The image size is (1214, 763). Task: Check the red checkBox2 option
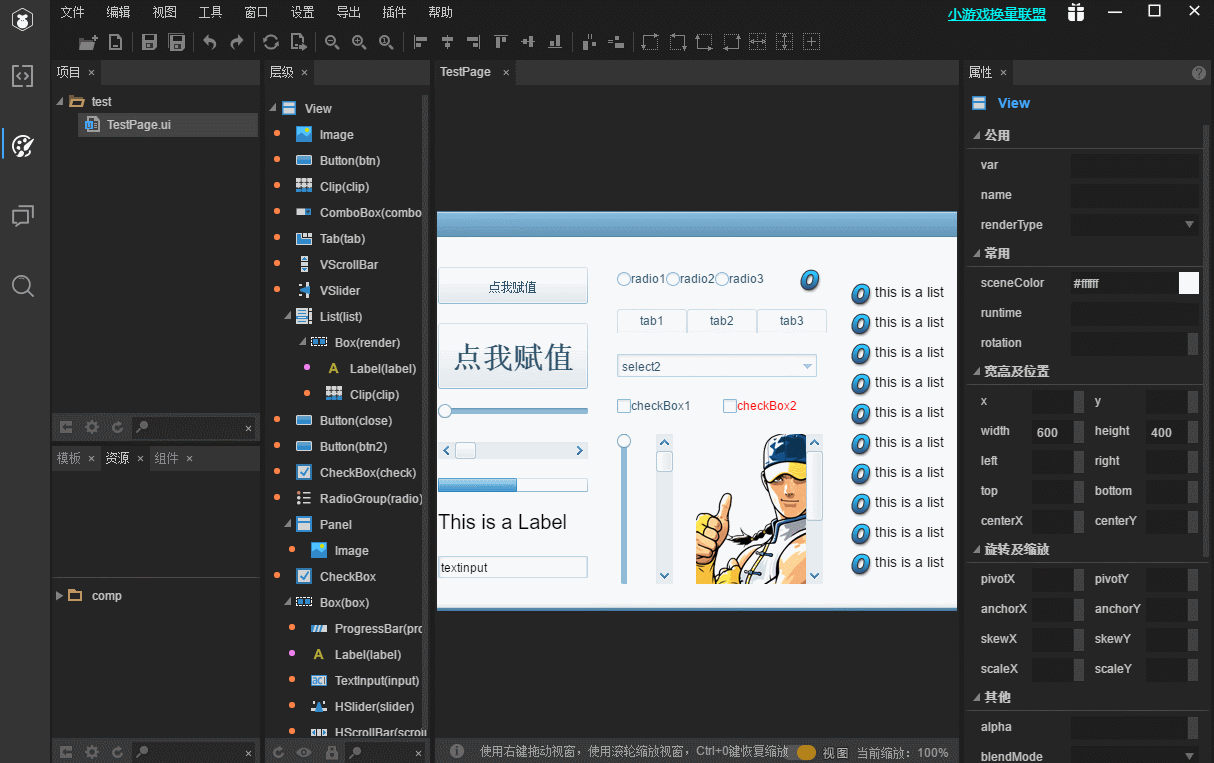click(729, 405)
